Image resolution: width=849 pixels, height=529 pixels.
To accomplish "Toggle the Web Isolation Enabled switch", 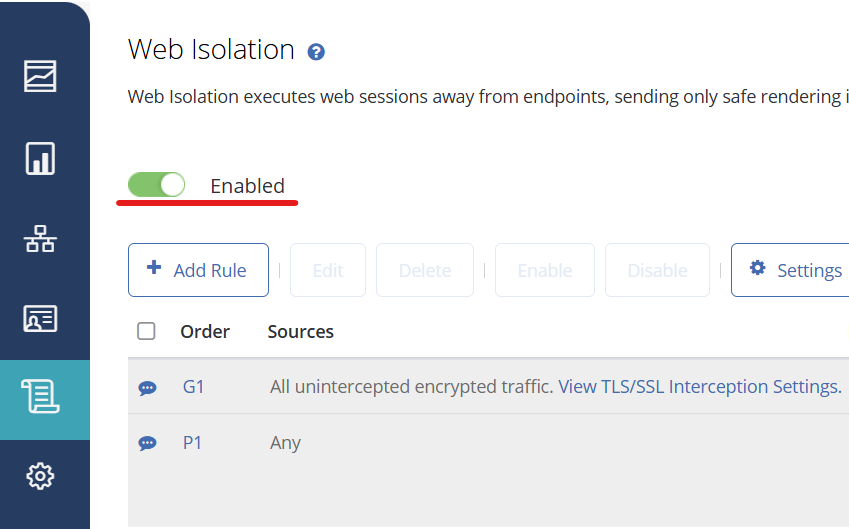I will (157, 185).
